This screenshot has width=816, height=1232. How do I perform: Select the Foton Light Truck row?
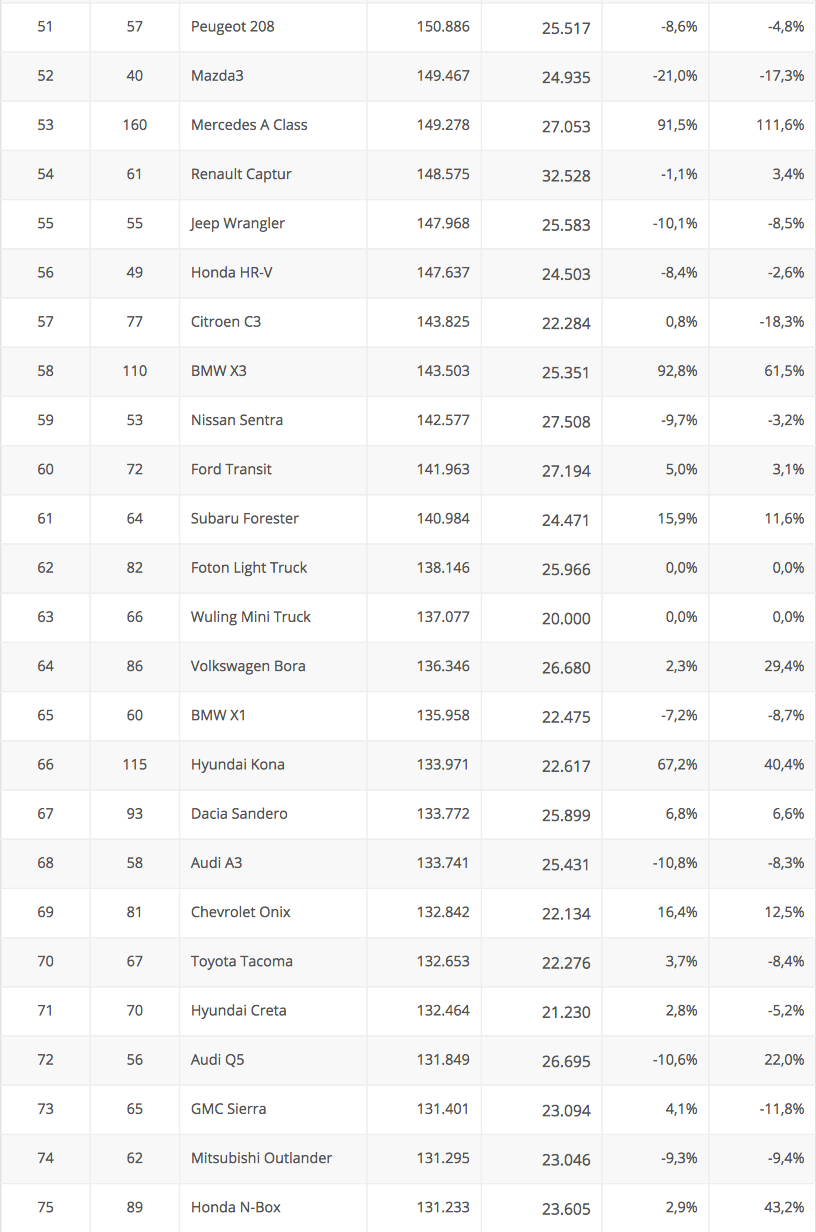pos(408,567)
